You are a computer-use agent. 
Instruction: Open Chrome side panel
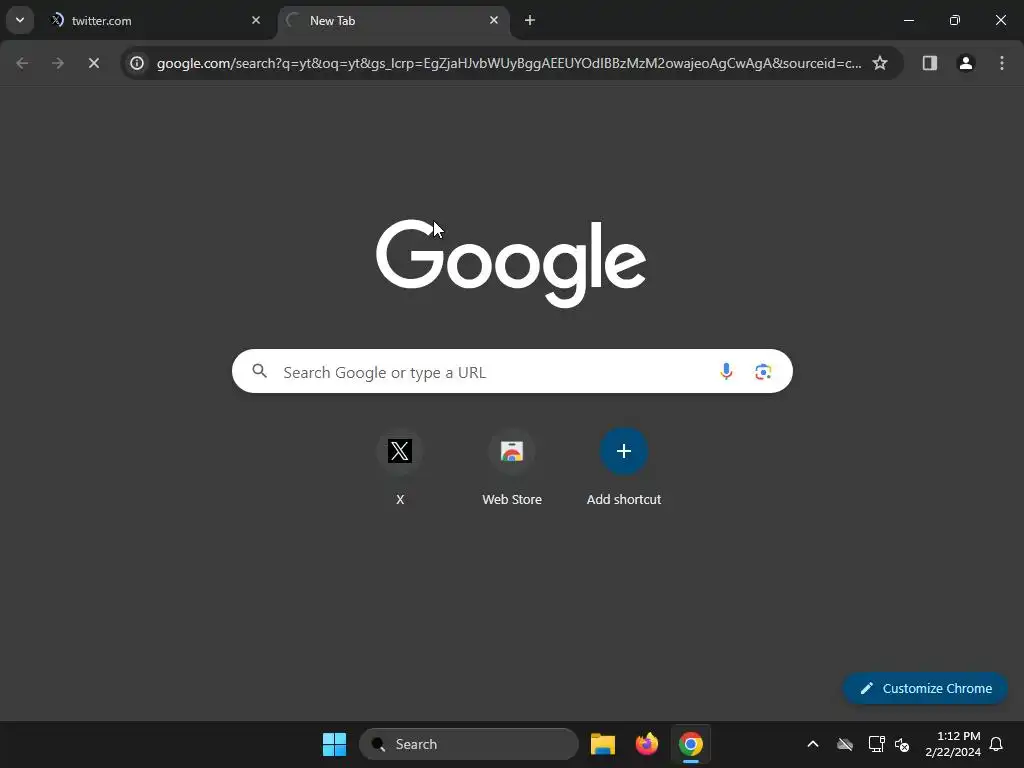(x=930, y=63)
